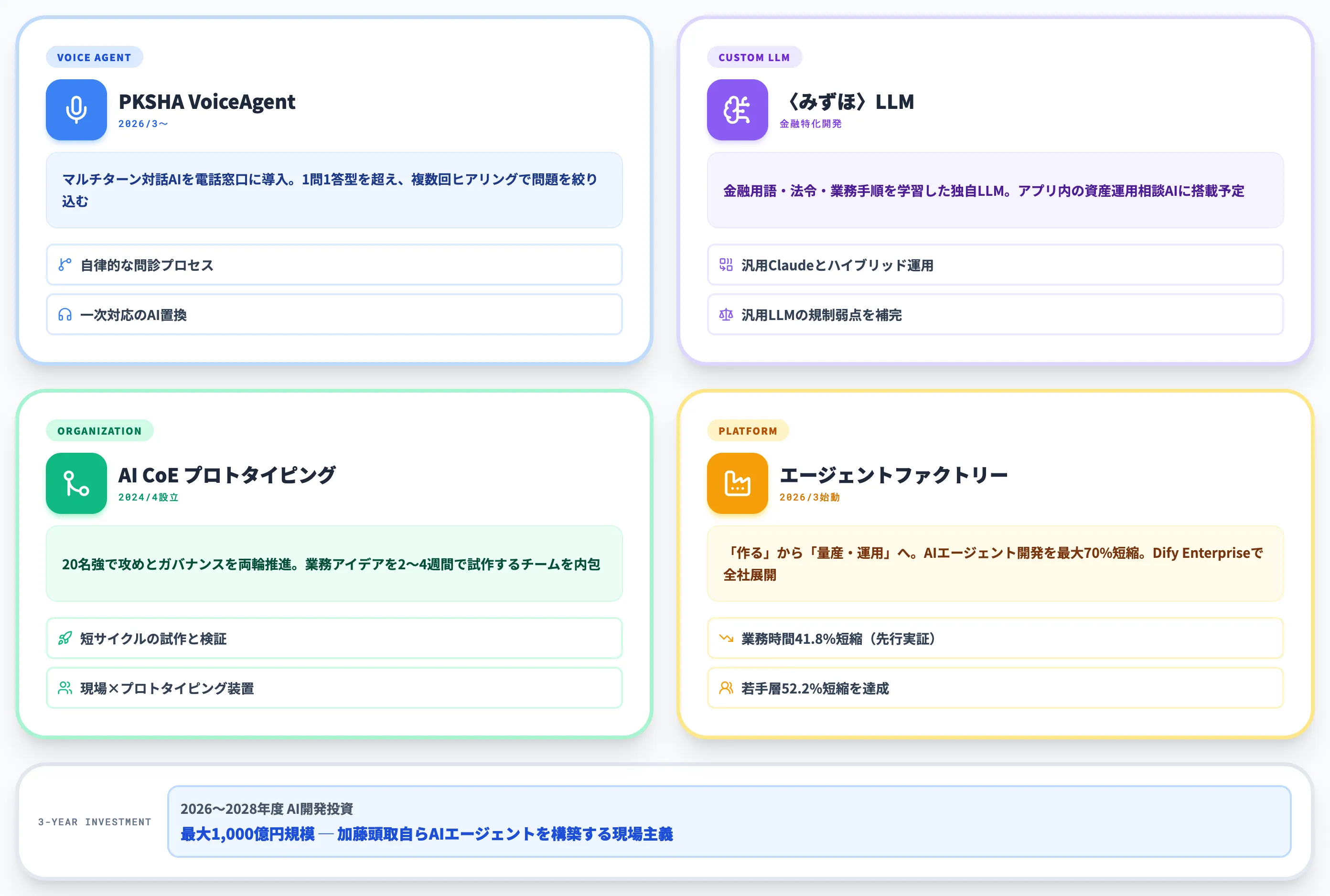Image resolution: width=1330 pixels, height=896 pixels.
Task: Click the purple brain icon for みずほ LLM
Action: [737, 110]
